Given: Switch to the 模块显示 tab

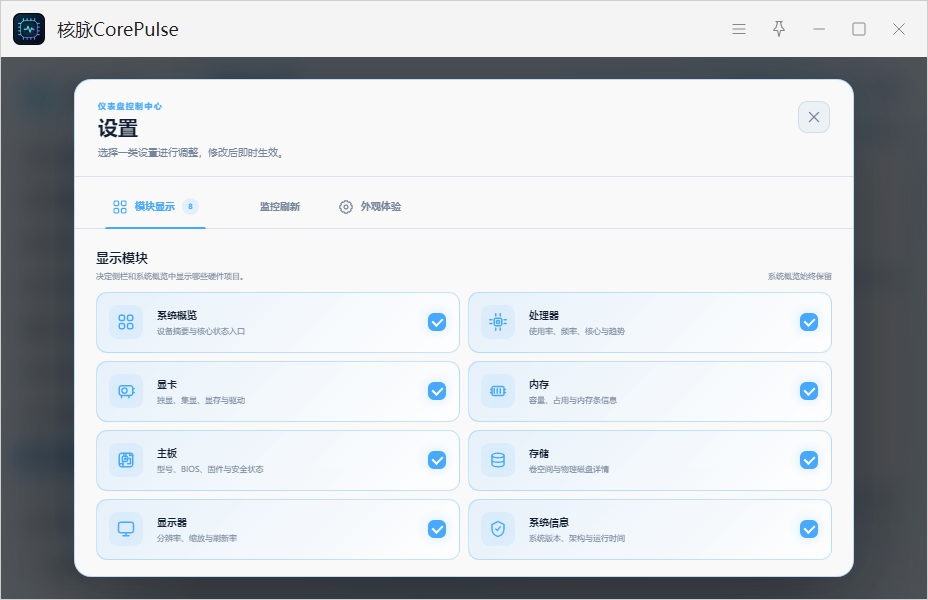Looking at the screenshot, I should click(x=155, y=207).
